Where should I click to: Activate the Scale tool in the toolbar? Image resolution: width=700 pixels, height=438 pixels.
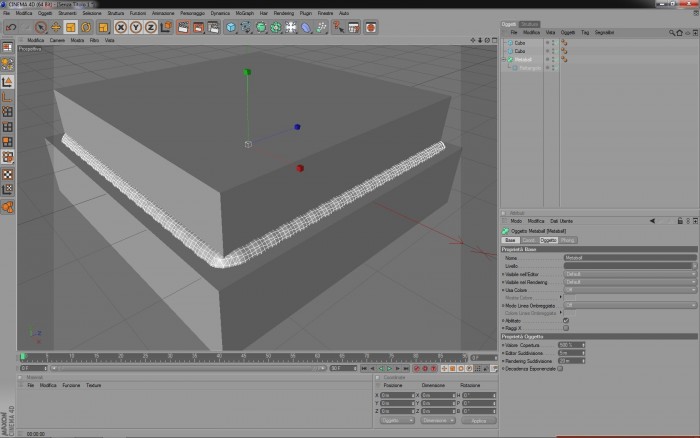click(71, 27)
